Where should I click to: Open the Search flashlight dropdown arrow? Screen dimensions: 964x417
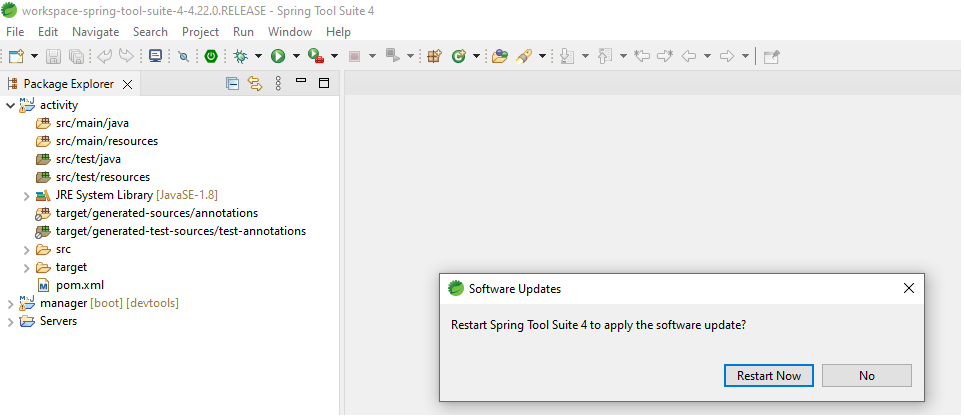point(542,56)
